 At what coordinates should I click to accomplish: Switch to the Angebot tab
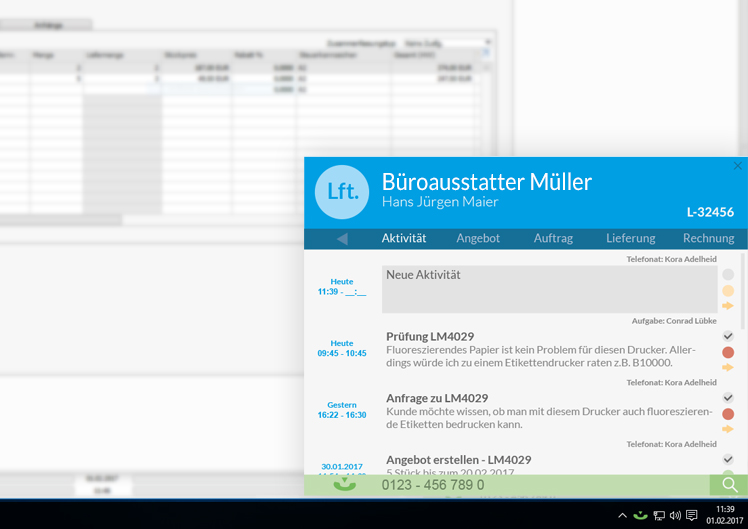[x=478, y=239]
